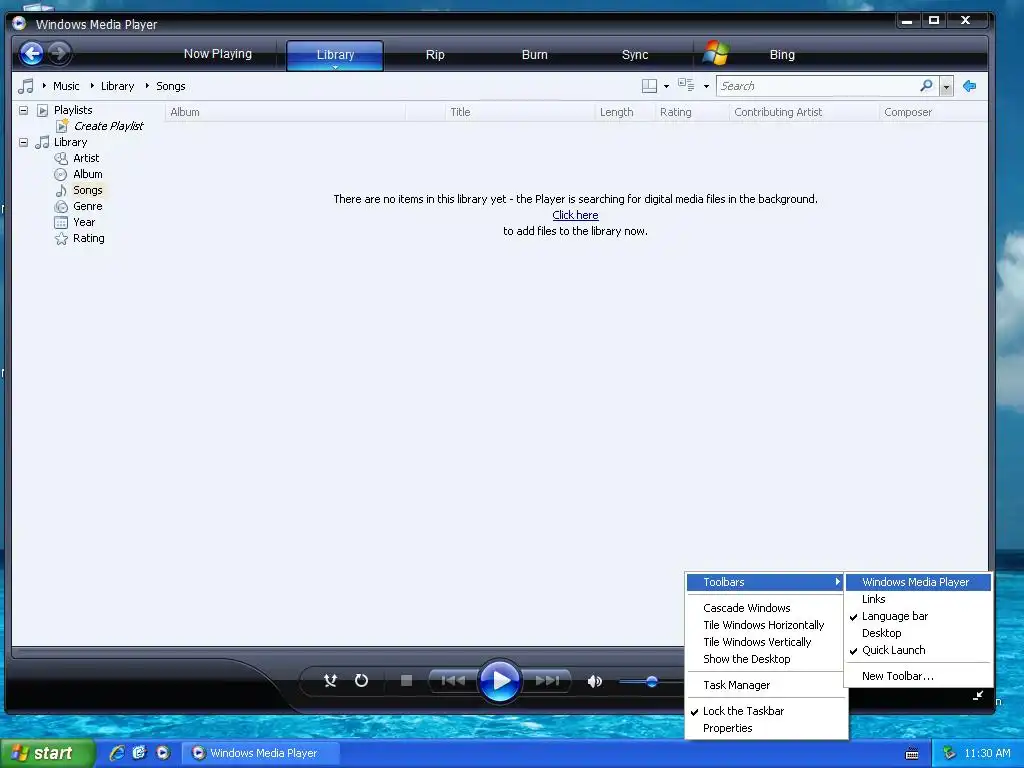Click the Start button
Screen dimensions: 1024x768
pos(46,753)
